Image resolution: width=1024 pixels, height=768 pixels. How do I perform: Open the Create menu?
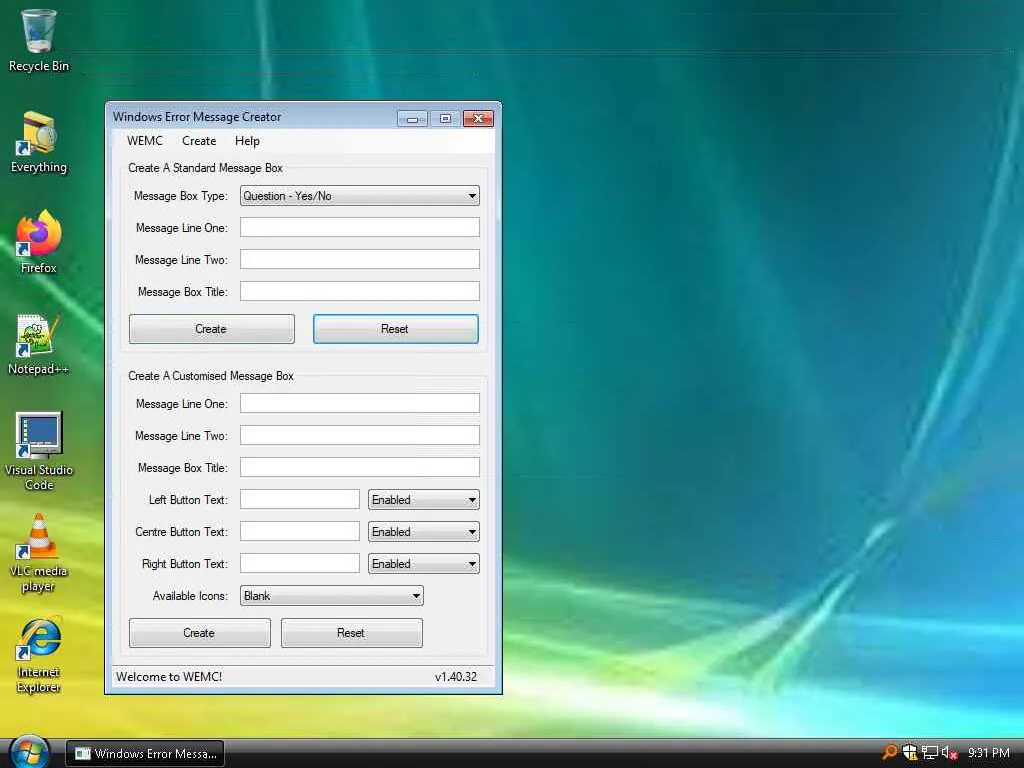pos(199,141)
